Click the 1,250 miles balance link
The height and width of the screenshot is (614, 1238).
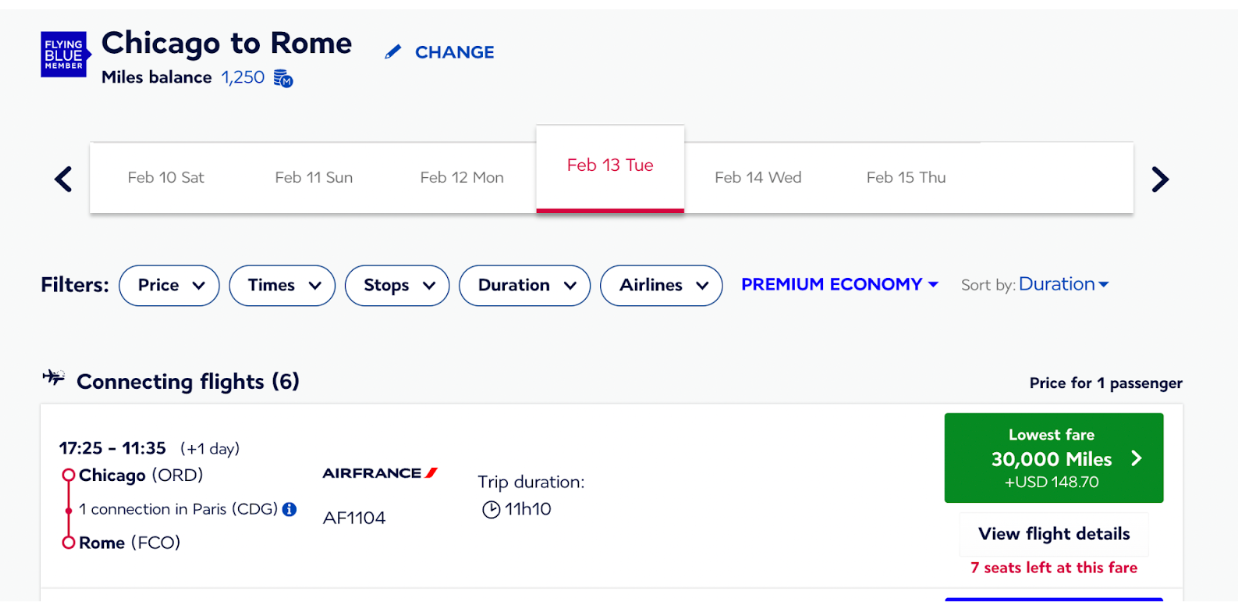point(243,77)
